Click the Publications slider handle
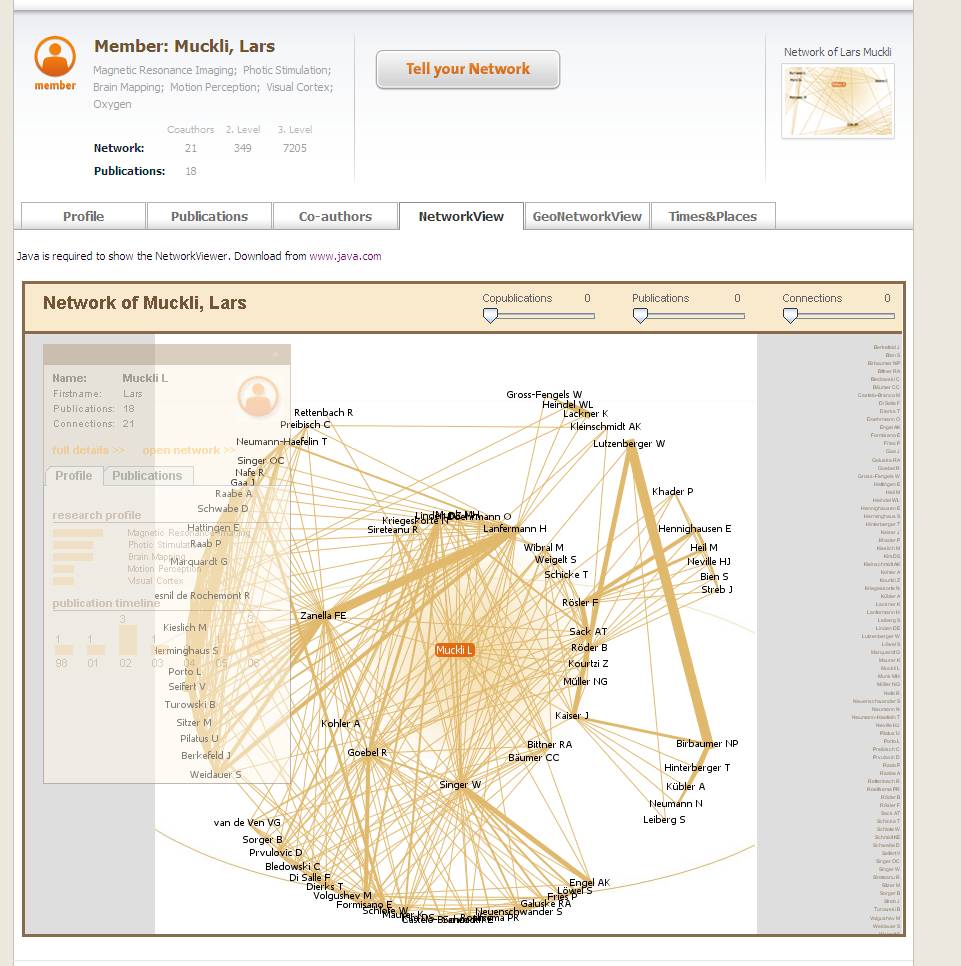Image resolution: width=961 pixels, height=966 pixels. [641, 316]
